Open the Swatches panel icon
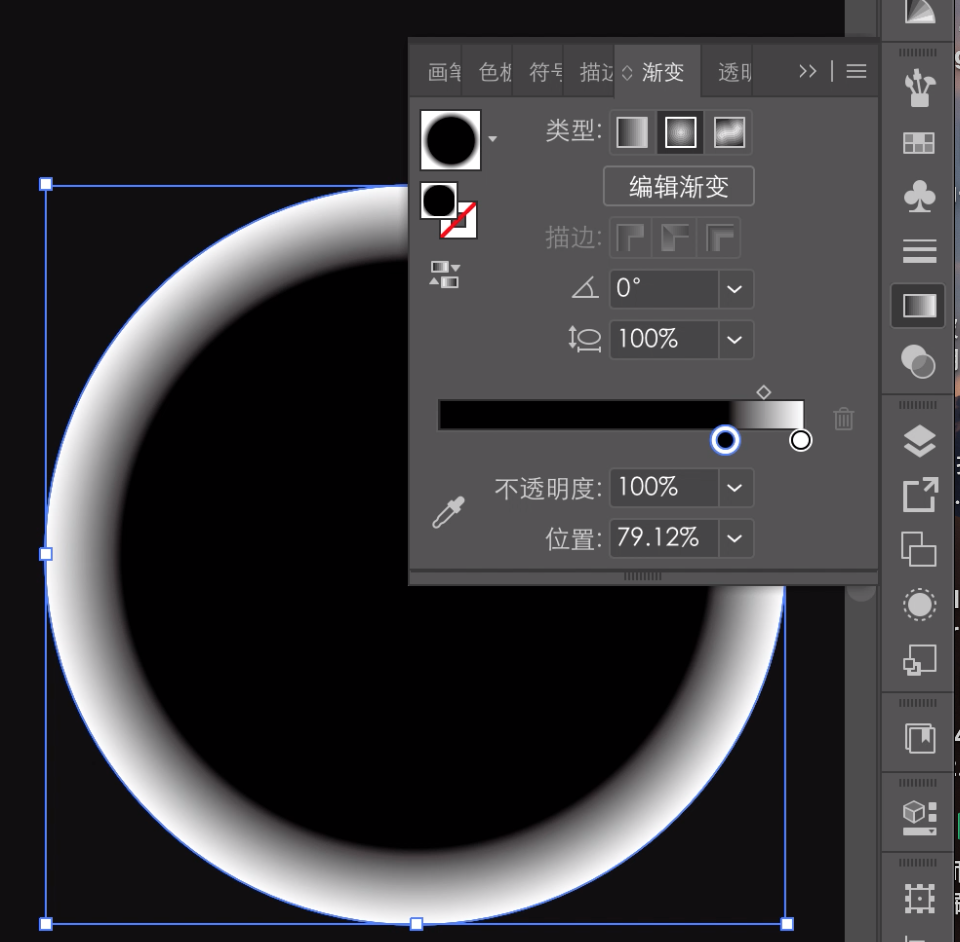This screenshot has width=960, height=942. coord(919,143)
